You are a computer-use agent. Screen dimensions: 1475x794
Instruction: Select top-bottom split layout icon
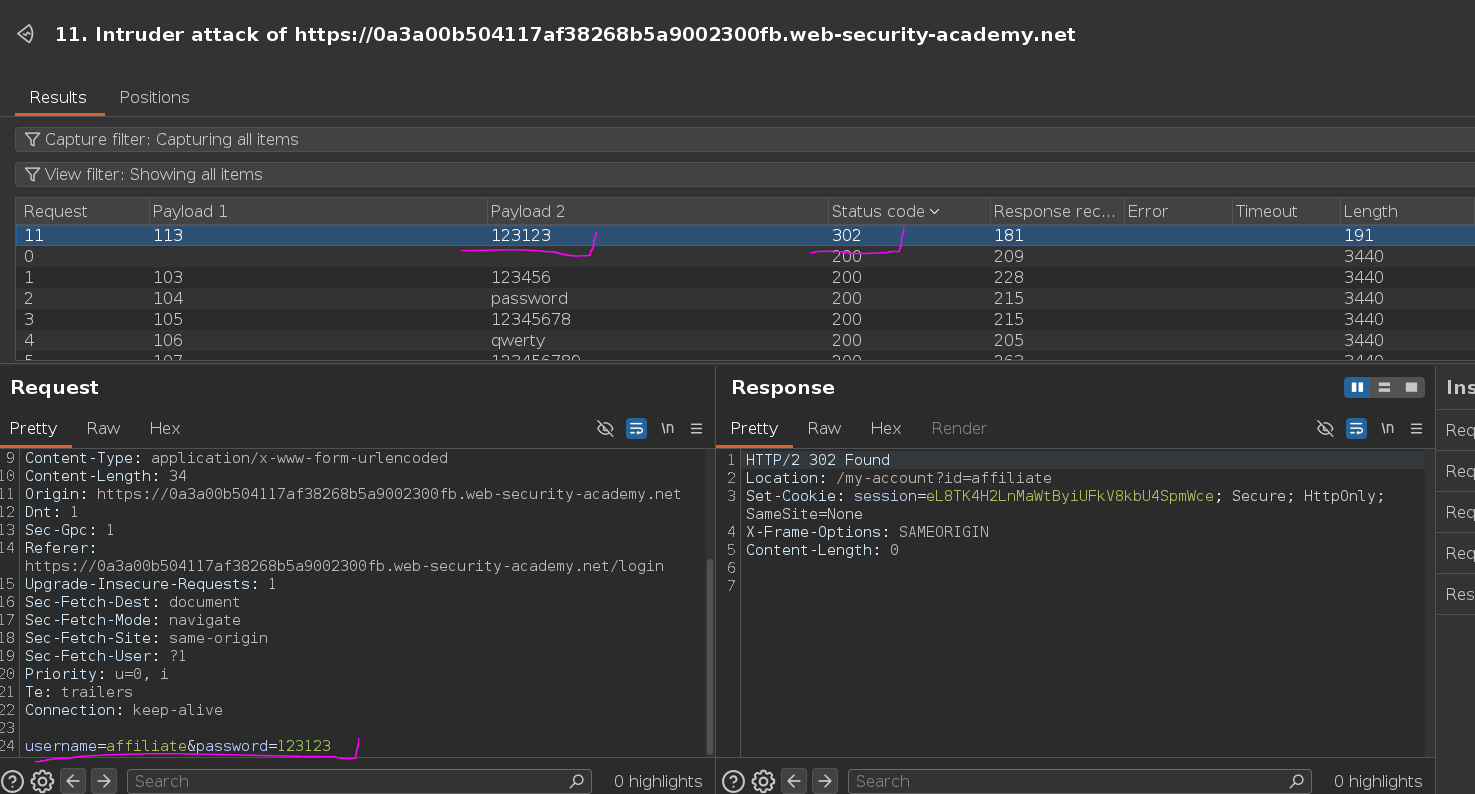coord(1384,387)
